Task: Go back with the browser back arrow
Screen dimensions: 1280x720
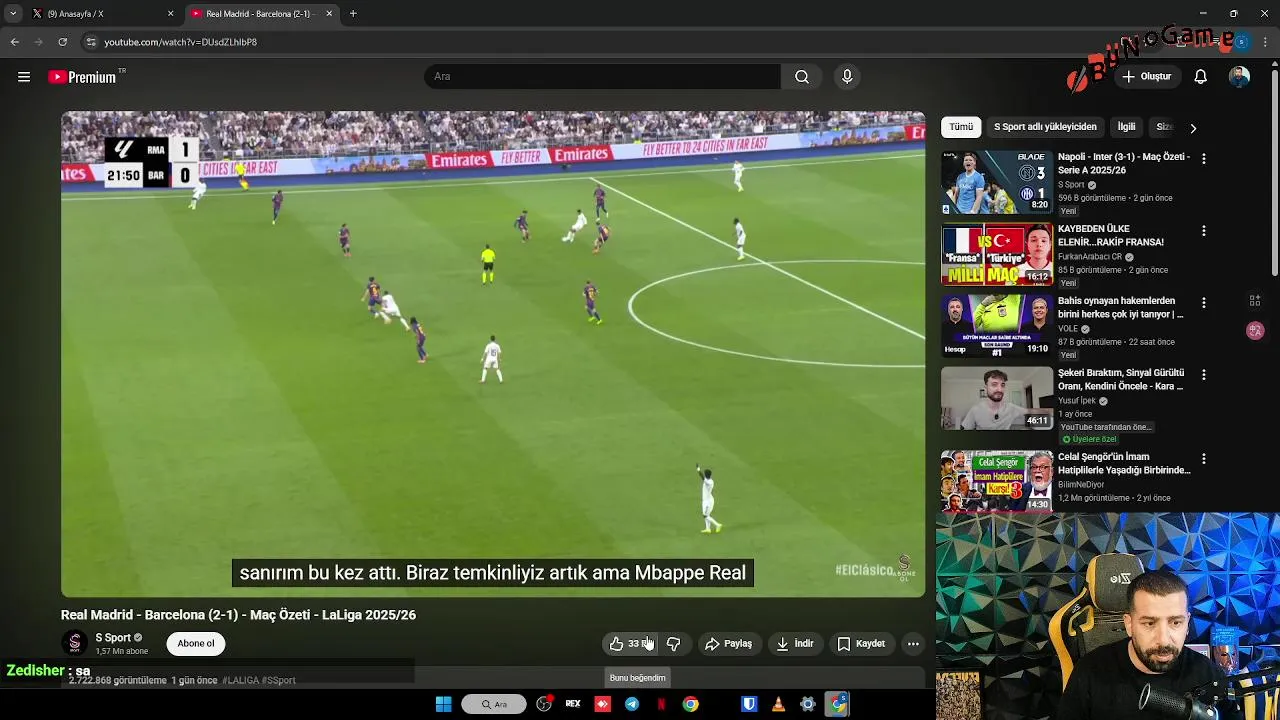Action: [14, 42]
